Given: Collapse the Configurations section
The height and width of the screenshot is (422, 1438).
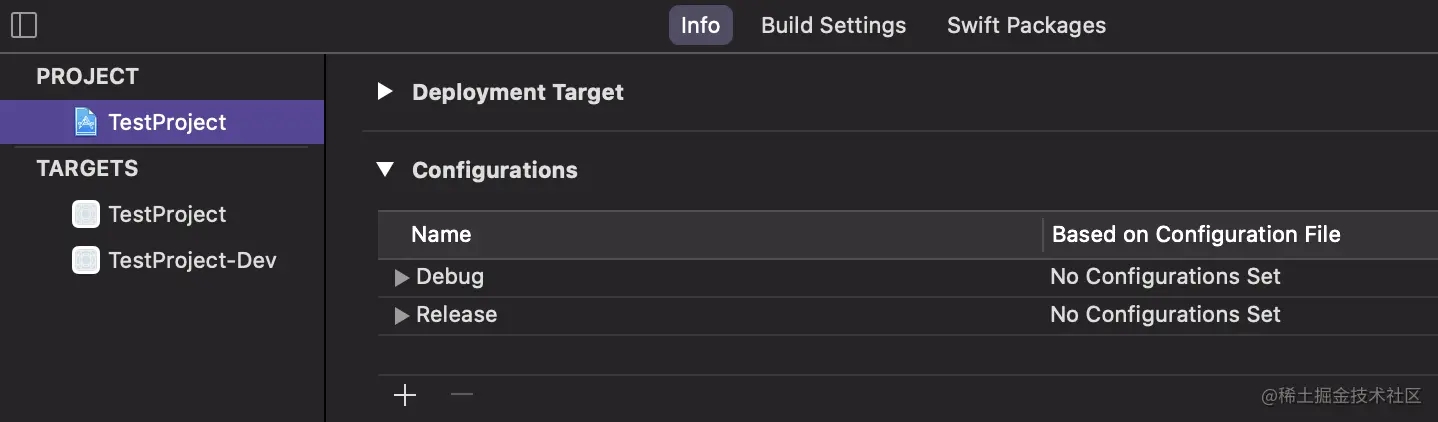Looking at the screenshot, I should (385, 170).
